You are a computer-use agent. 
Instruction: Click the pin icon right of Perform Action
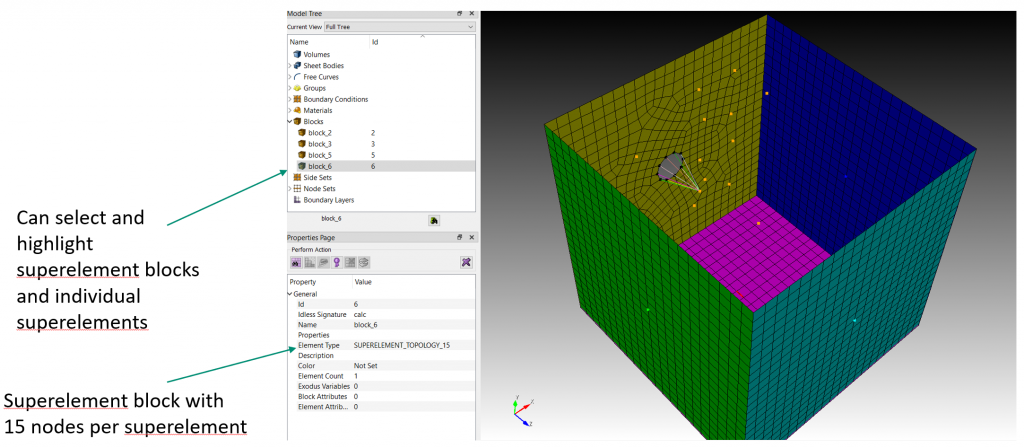click(x=466, y=262)
